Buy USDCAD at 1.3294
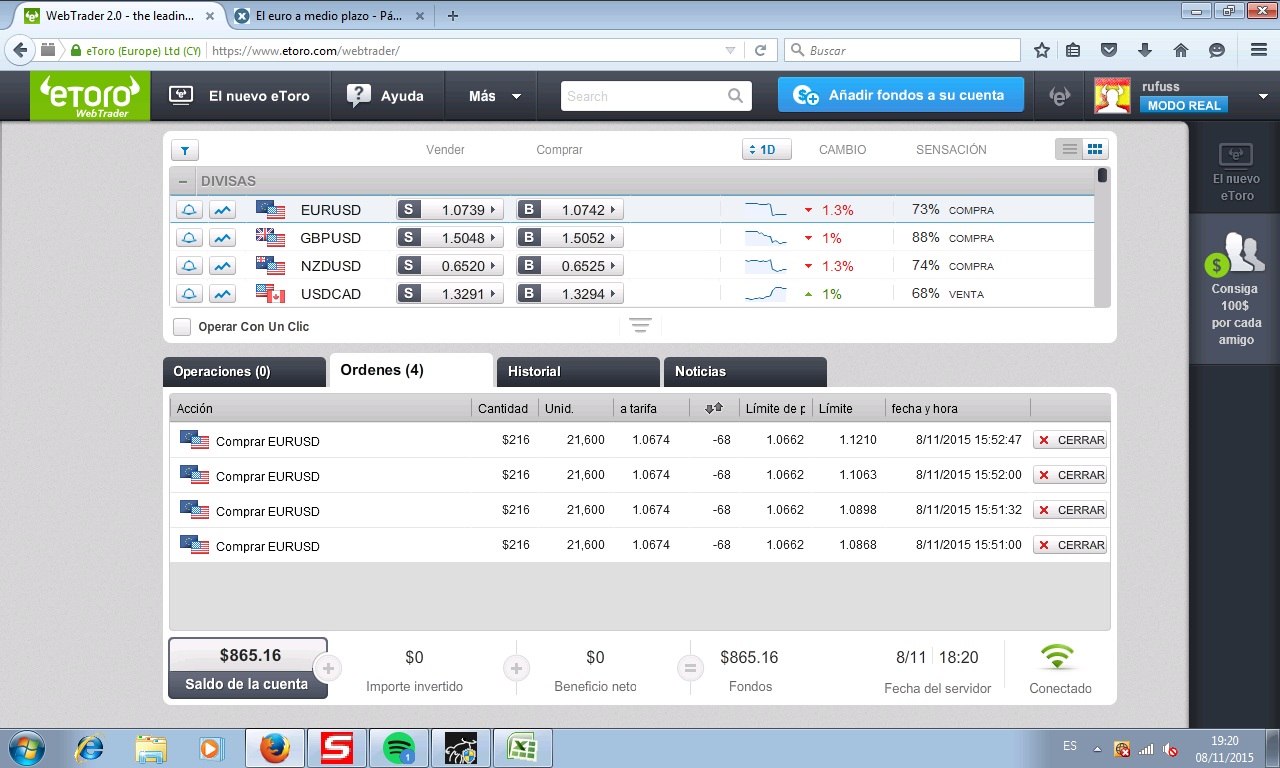This screenshot has width=1280, height=768. coord(569,294)
